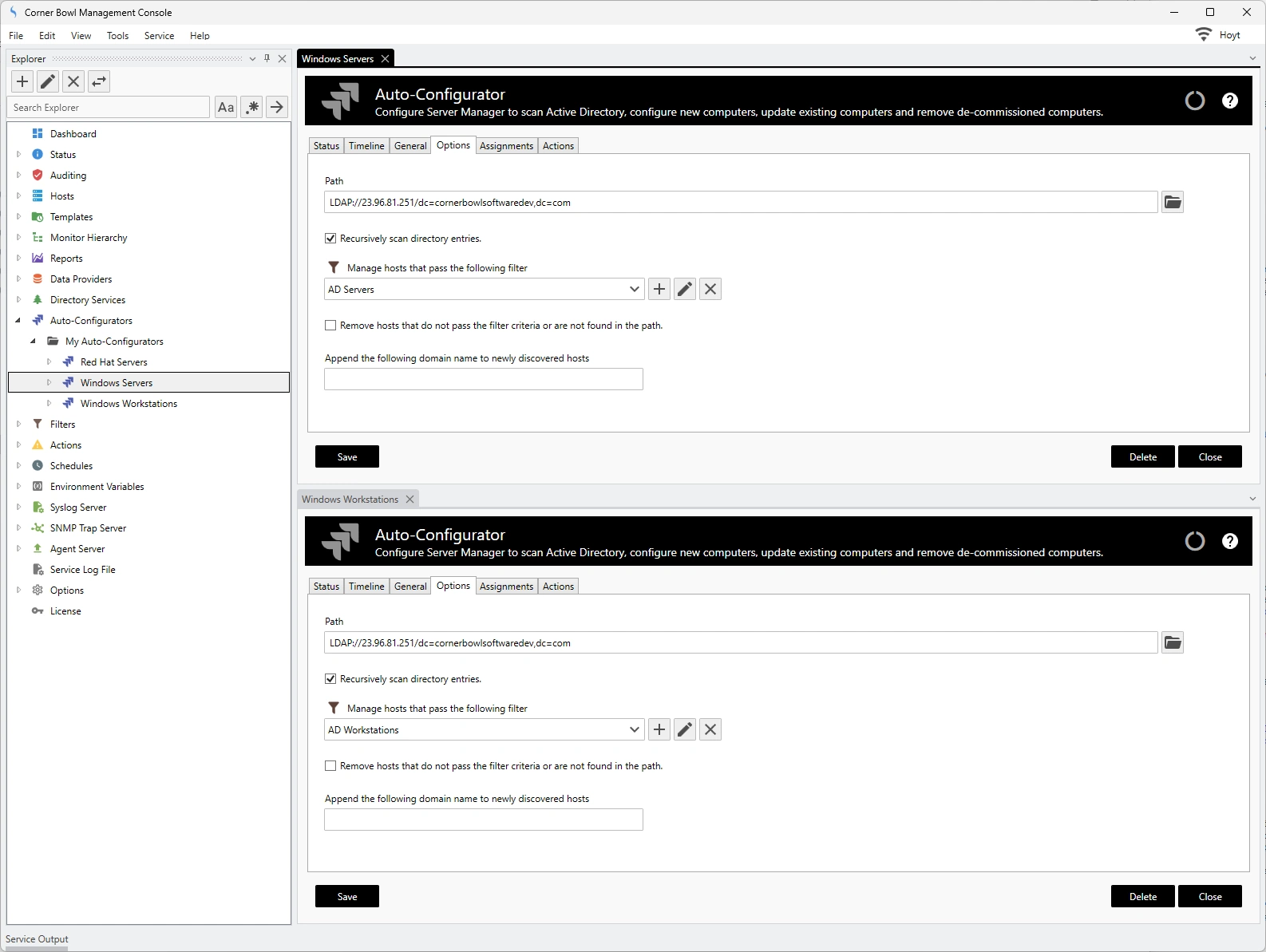Open the AD Servers filter dropdown
Screen dimensions: 1266x952
pyautogui.click(x=634, y=289)
